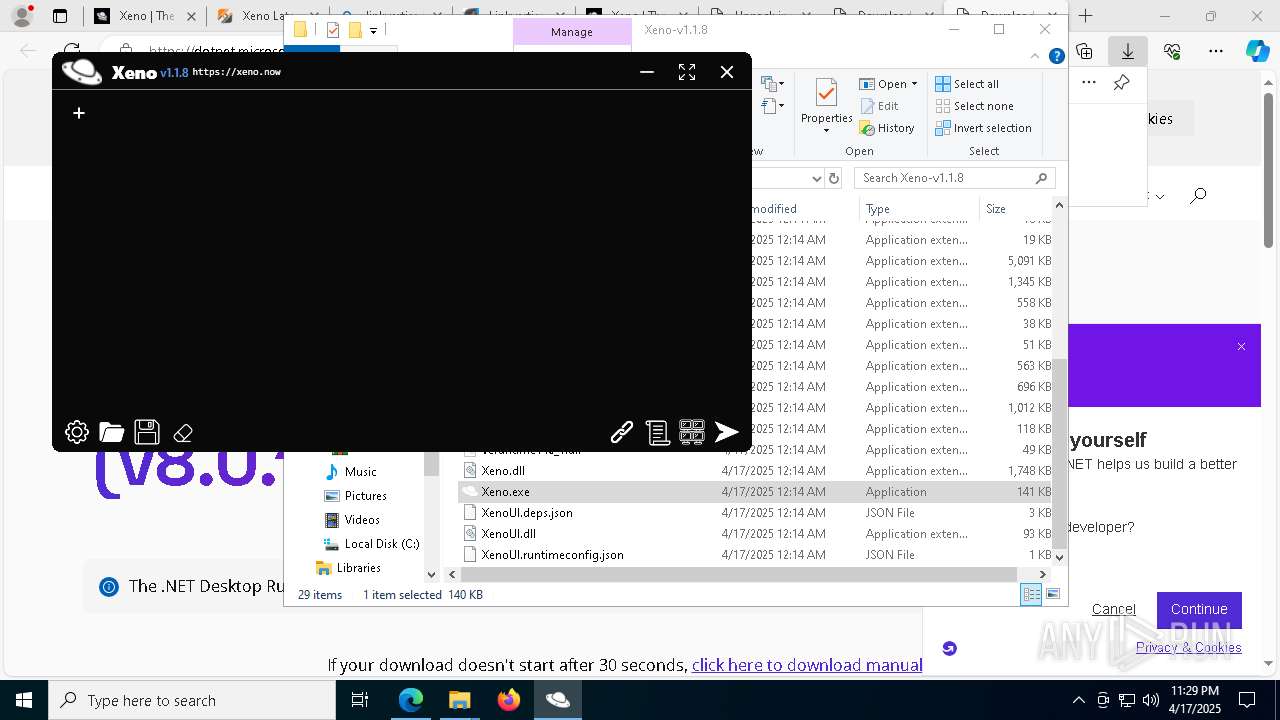Sort files by Type column
Viewport: 1280px width, 720px height.
[919, 209]
